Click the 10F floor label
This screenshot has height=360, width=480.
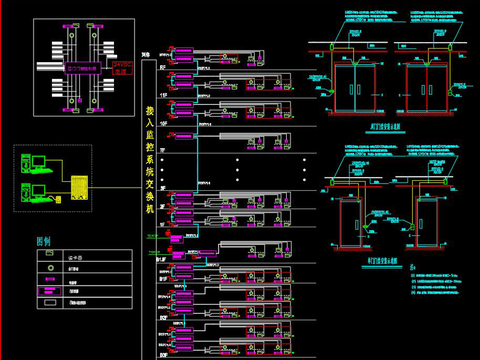pyautogui.click(x=163, y=124)
